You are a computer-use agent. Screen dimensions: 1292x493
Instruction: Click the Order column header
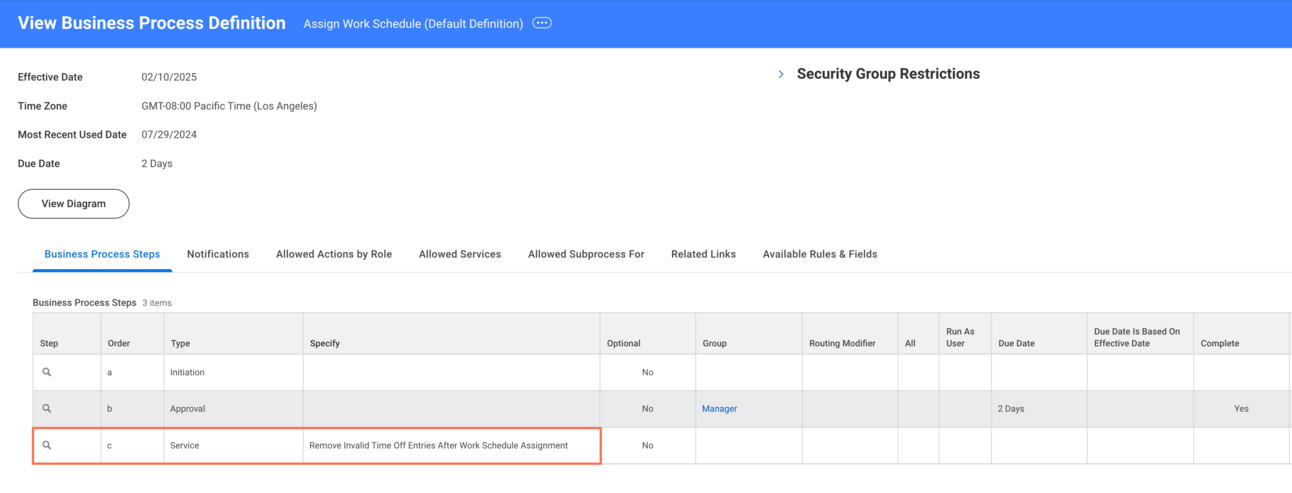[x=119, y=343]
